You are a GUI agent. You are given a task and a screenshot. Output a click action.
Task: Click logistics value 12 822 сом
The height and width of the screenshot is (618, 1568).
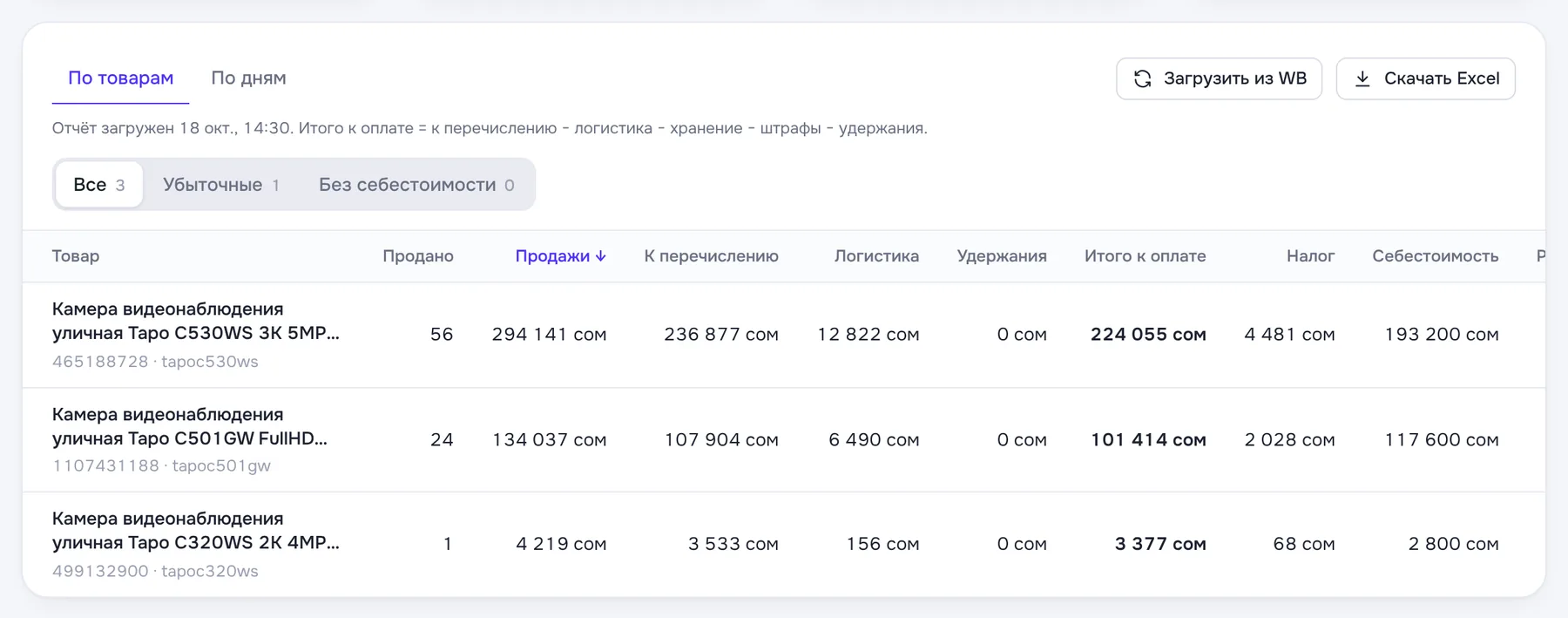[868, 335]
